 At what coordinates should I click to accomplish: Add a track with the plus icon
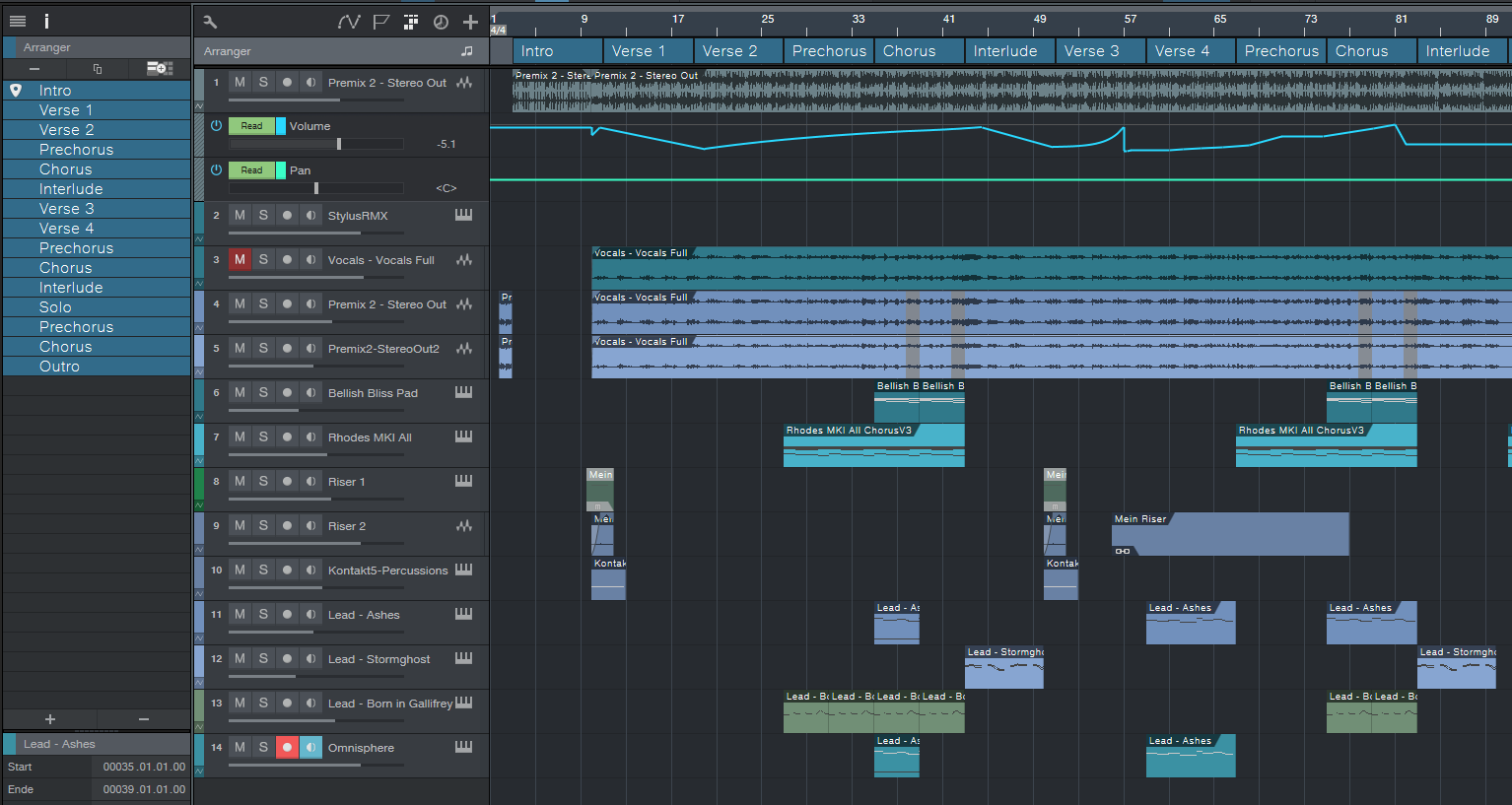(x=470, y=22)
